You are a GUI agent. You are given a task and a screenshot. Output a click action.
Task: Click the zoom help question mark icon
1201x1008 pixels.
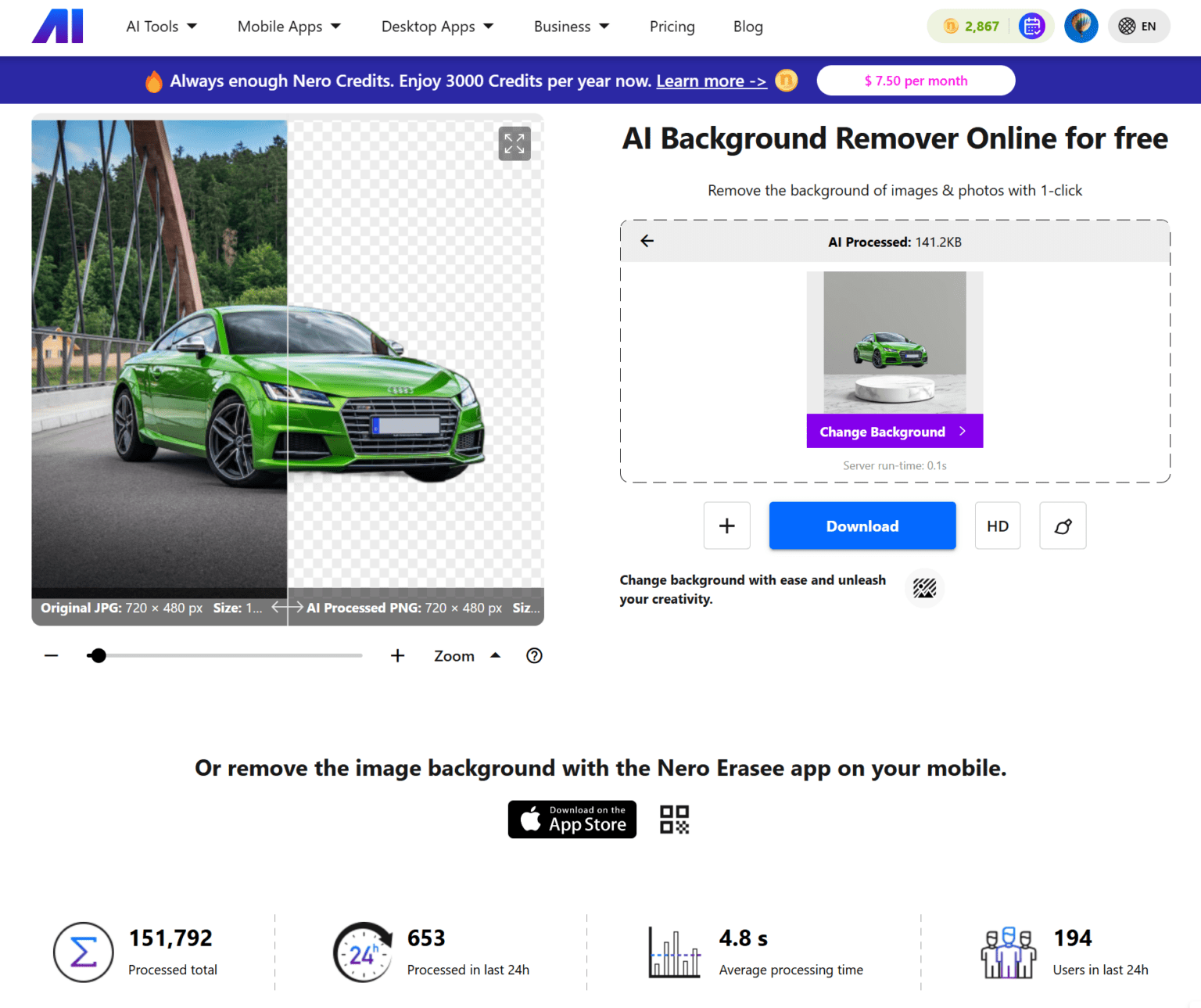(534, 656)
